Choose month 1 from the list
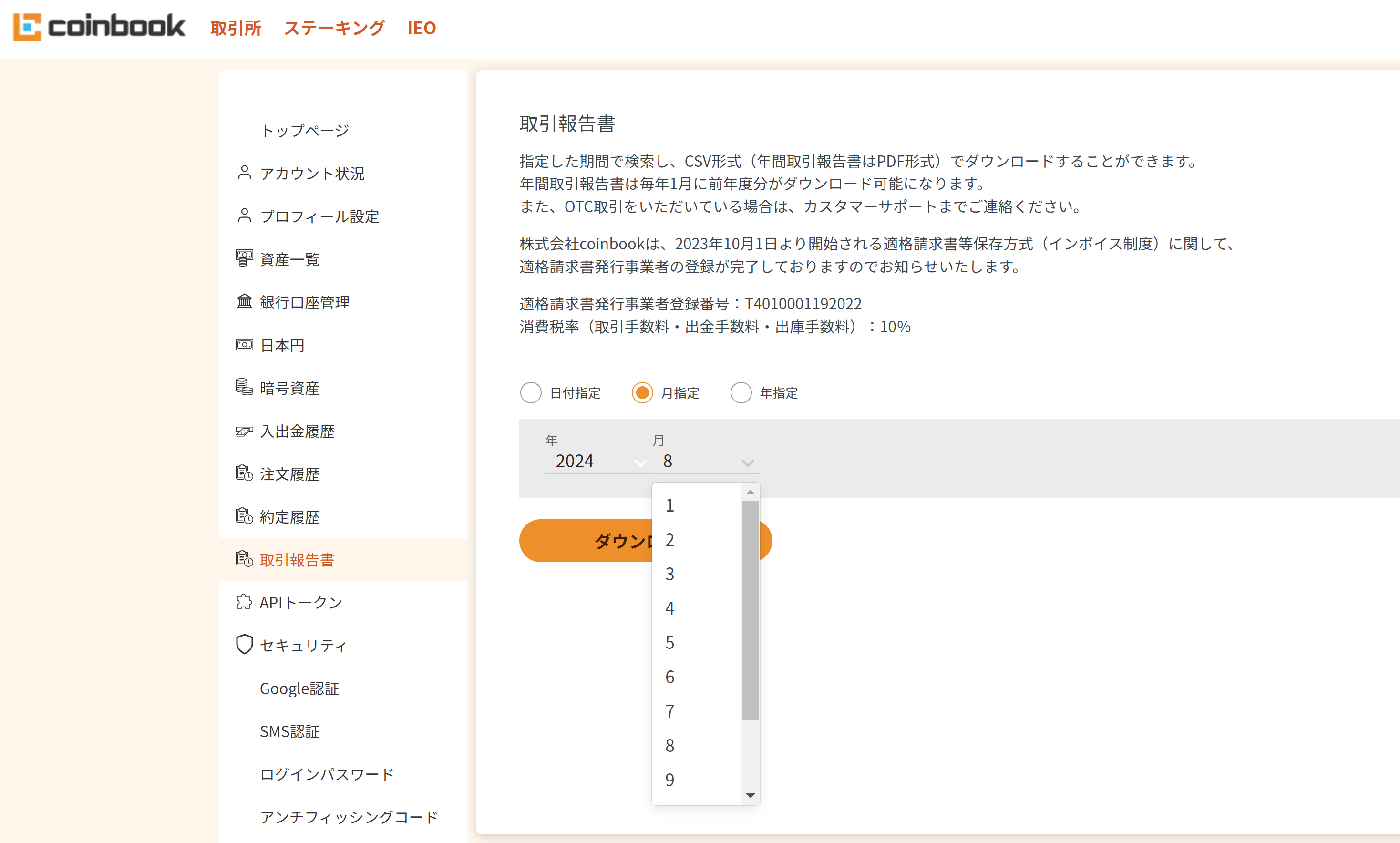 [x=698, y=505]
